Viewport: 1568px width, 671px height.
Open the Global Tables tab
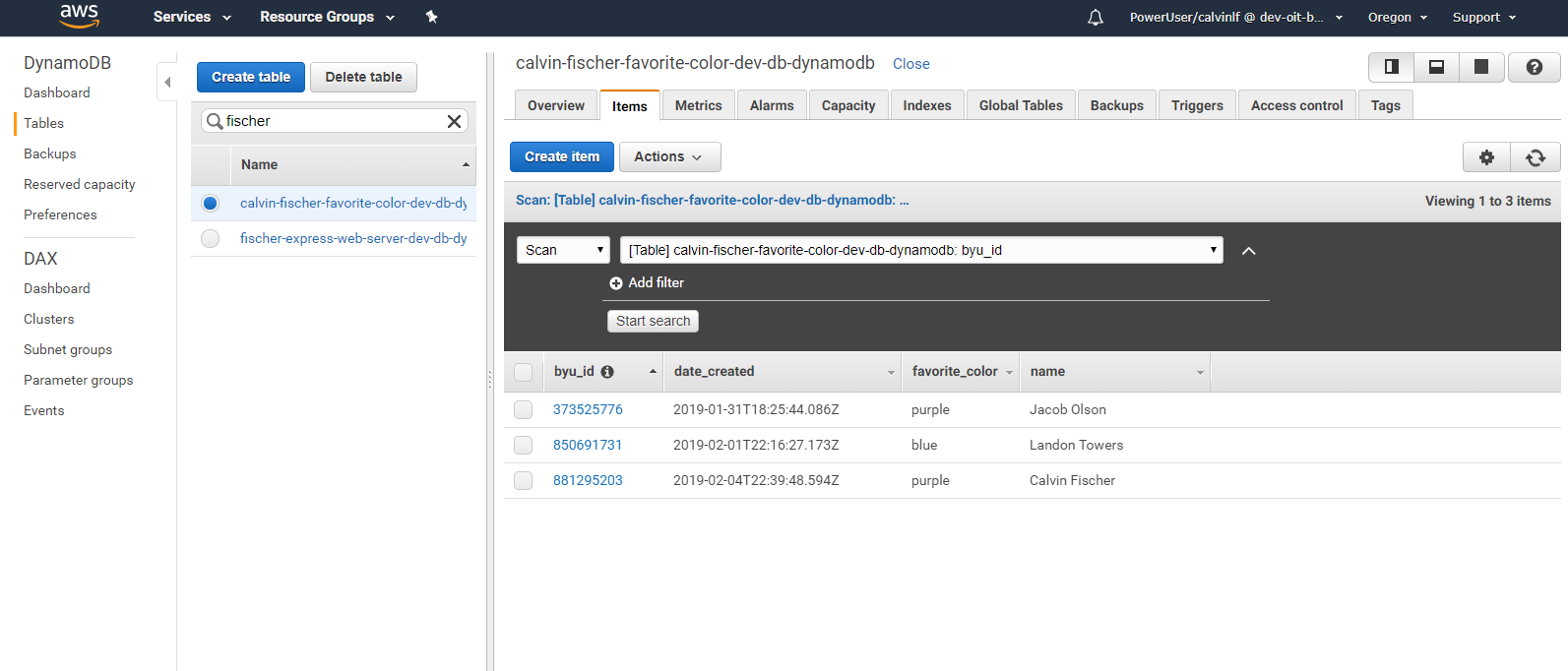click(1021, 105)
